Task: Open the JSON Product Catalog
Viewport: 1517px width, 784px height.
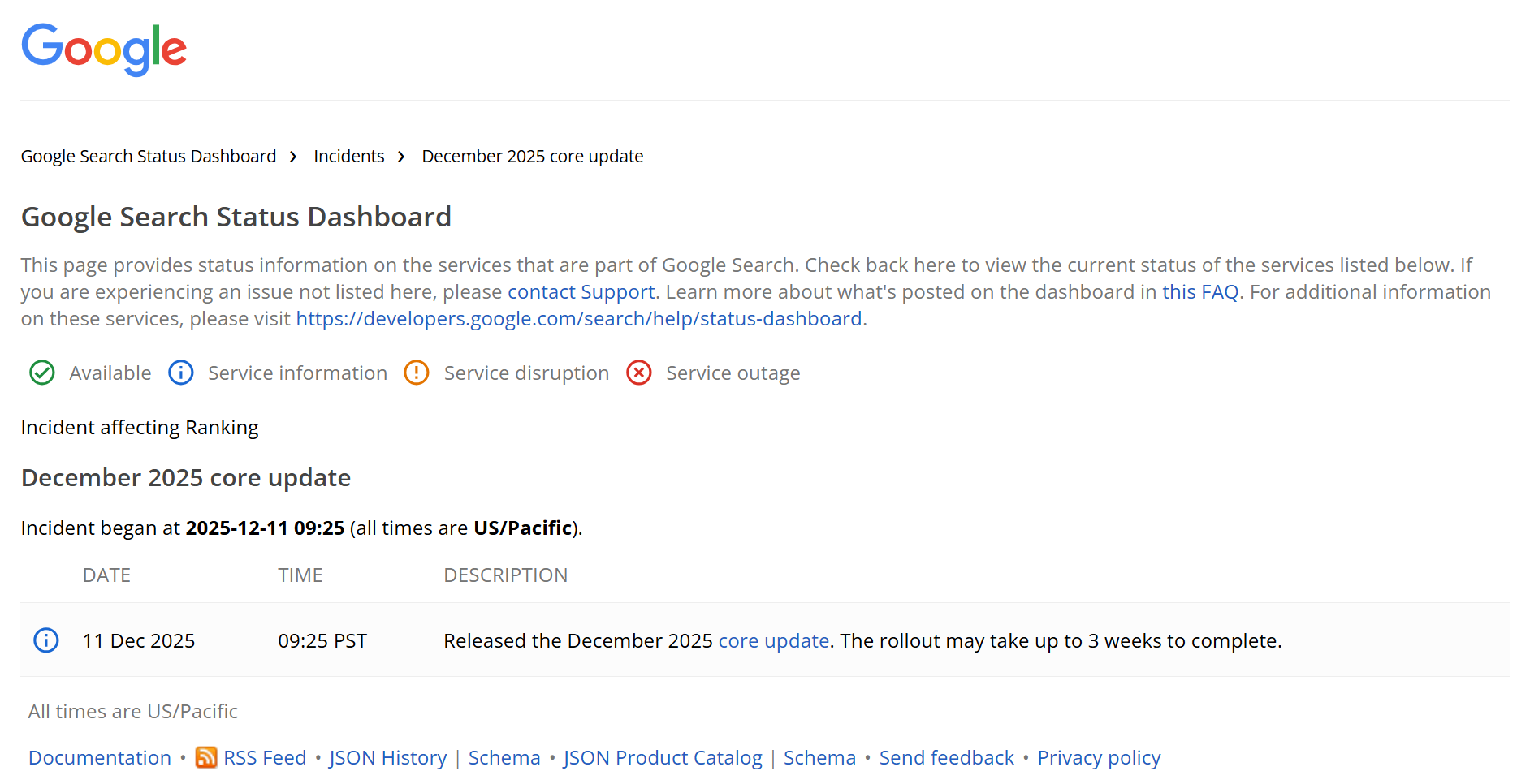Action: click(x=662, y=757)
